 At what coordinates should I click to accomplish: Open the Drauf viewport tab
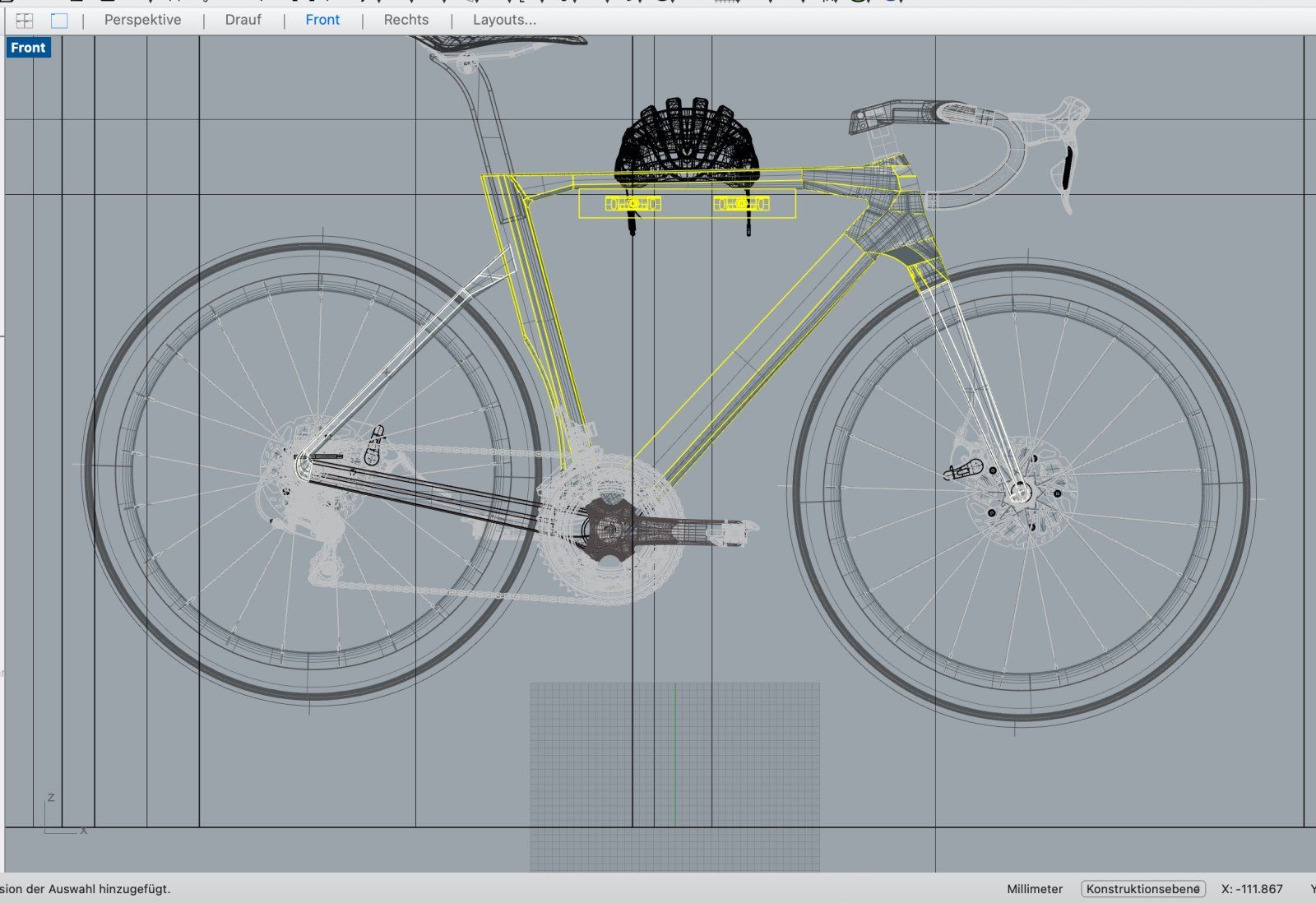pos(243,20)
